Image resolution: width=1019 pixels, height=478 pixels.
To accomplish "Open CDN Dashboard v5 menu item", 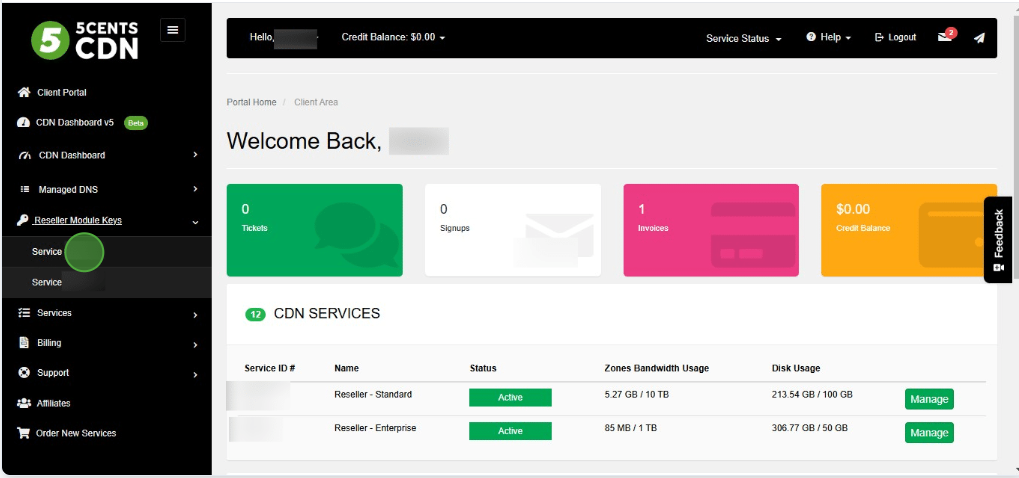I will pyautogui.click(x=74, y=123).
